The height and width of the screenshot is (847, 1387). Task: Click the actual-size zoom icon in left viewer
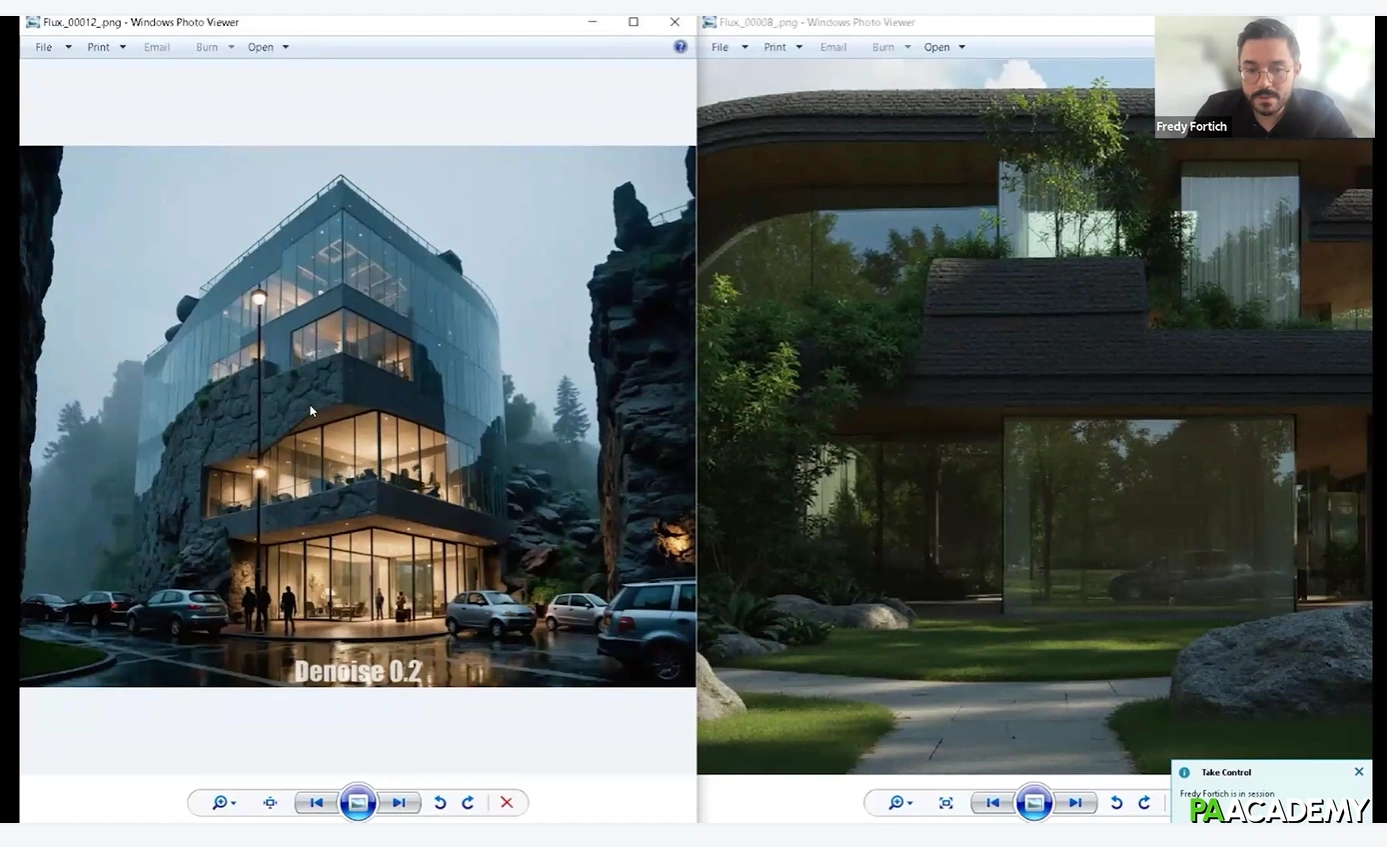point(269,802)
